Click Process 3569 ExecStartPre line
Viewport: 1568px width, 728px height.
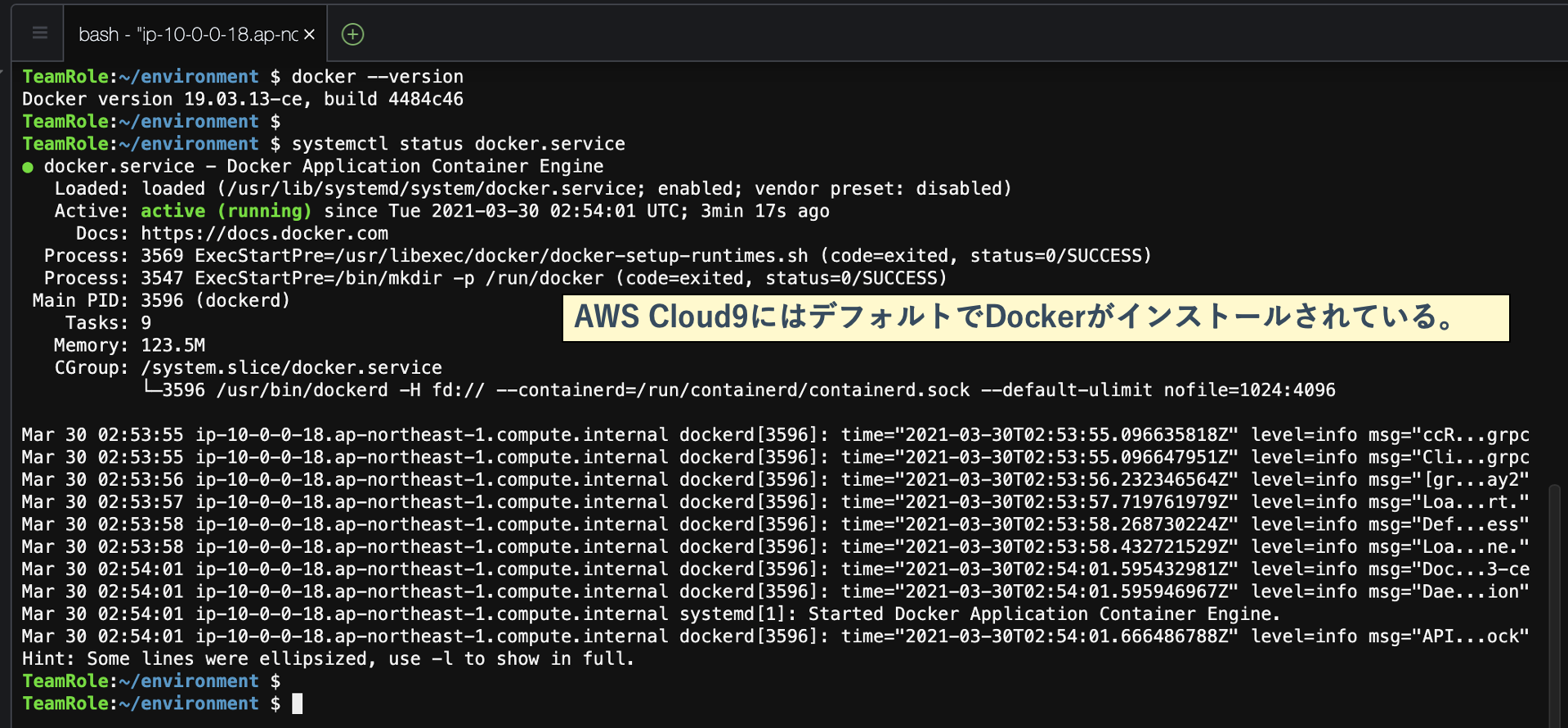(x=598, y=256)
